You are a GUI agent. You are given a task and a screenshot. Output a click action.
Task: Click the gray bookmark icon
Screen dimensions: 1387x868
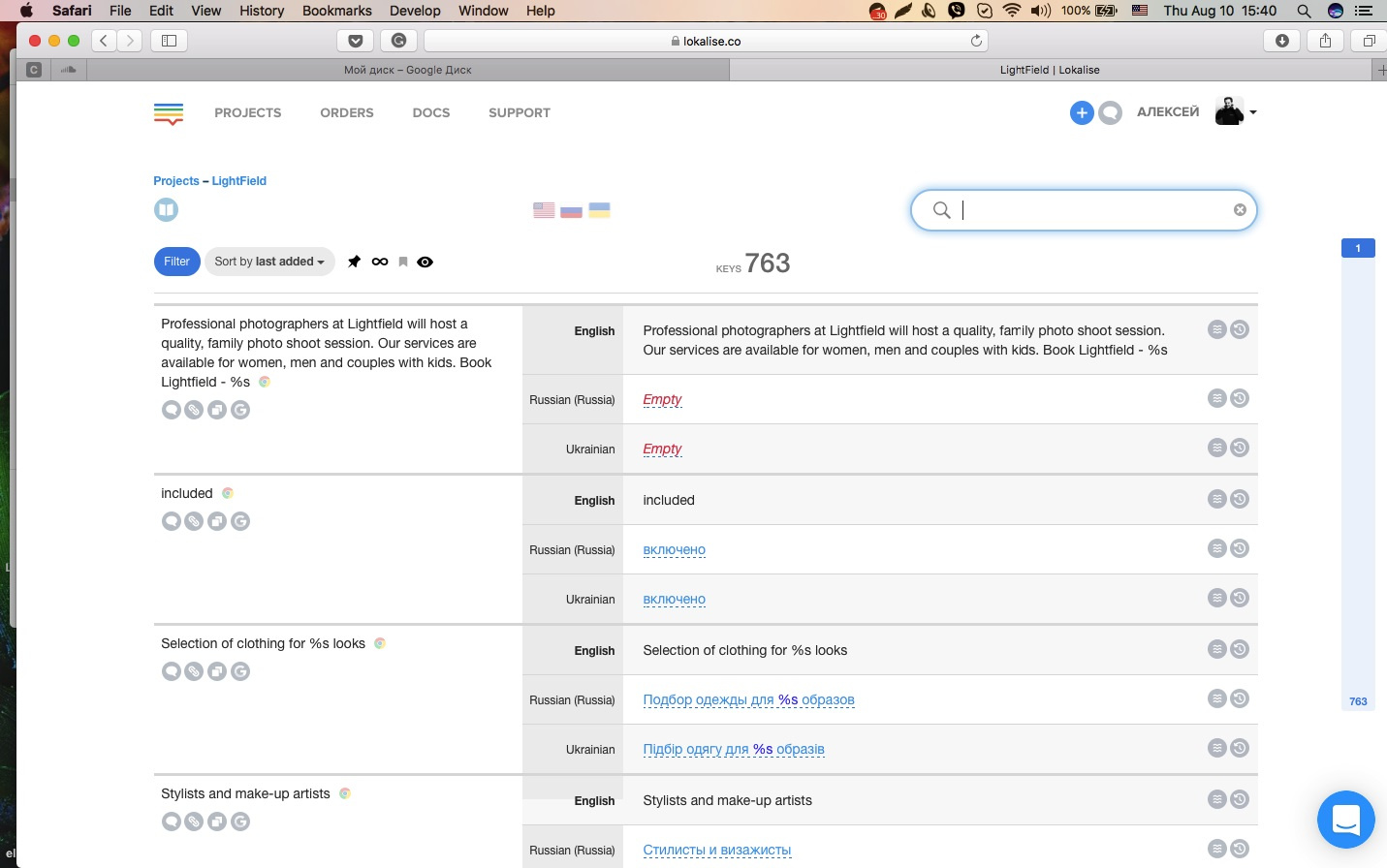tap(403, 262)
